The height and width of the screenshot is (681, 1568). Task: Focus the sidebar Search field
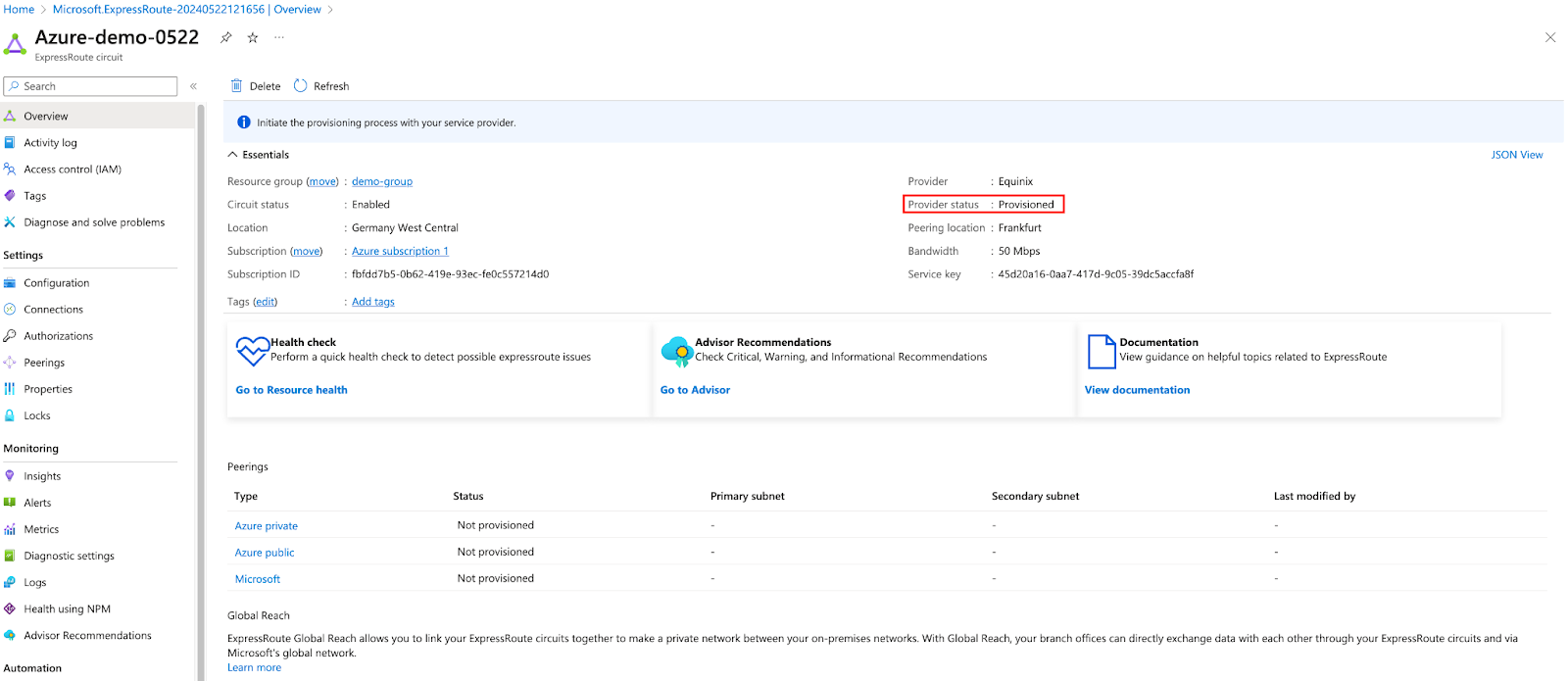90,86
